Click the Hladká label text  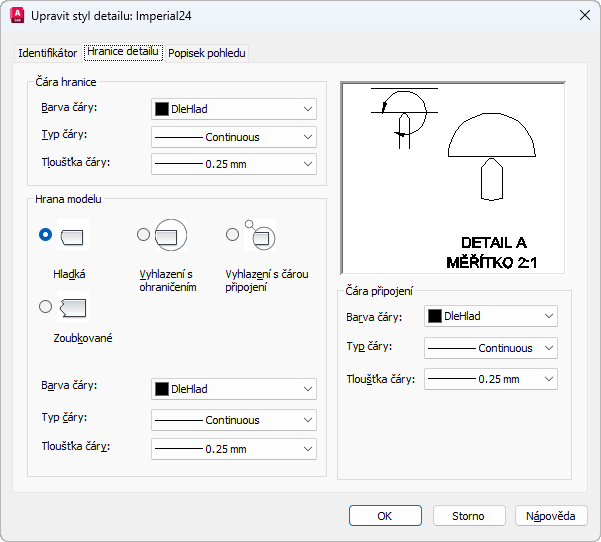click(69, 274)
